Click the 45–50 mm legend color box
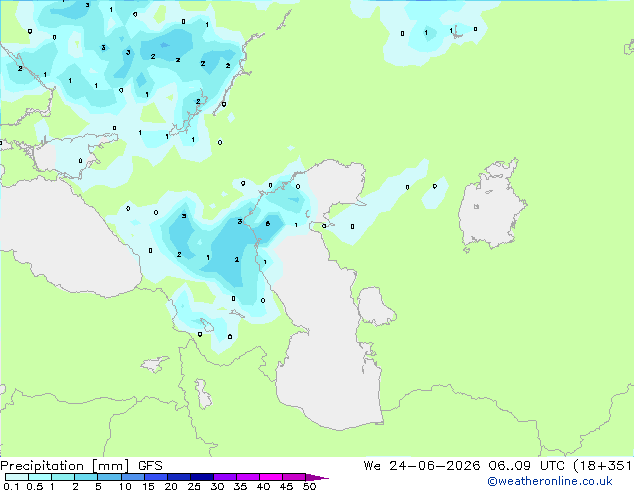The width and height of the screenshot is (634, 490). coord(294,477)
